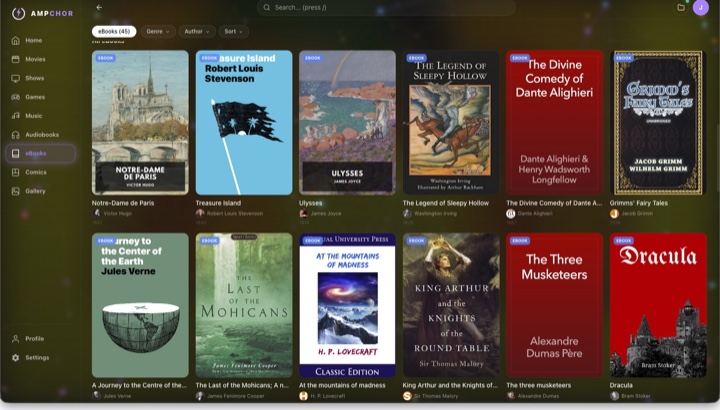Image resolution: width=720 pixels, height=410 pixels.
Task: Open Grimm's Fairy Tales cover
Action: coord(658,123)
